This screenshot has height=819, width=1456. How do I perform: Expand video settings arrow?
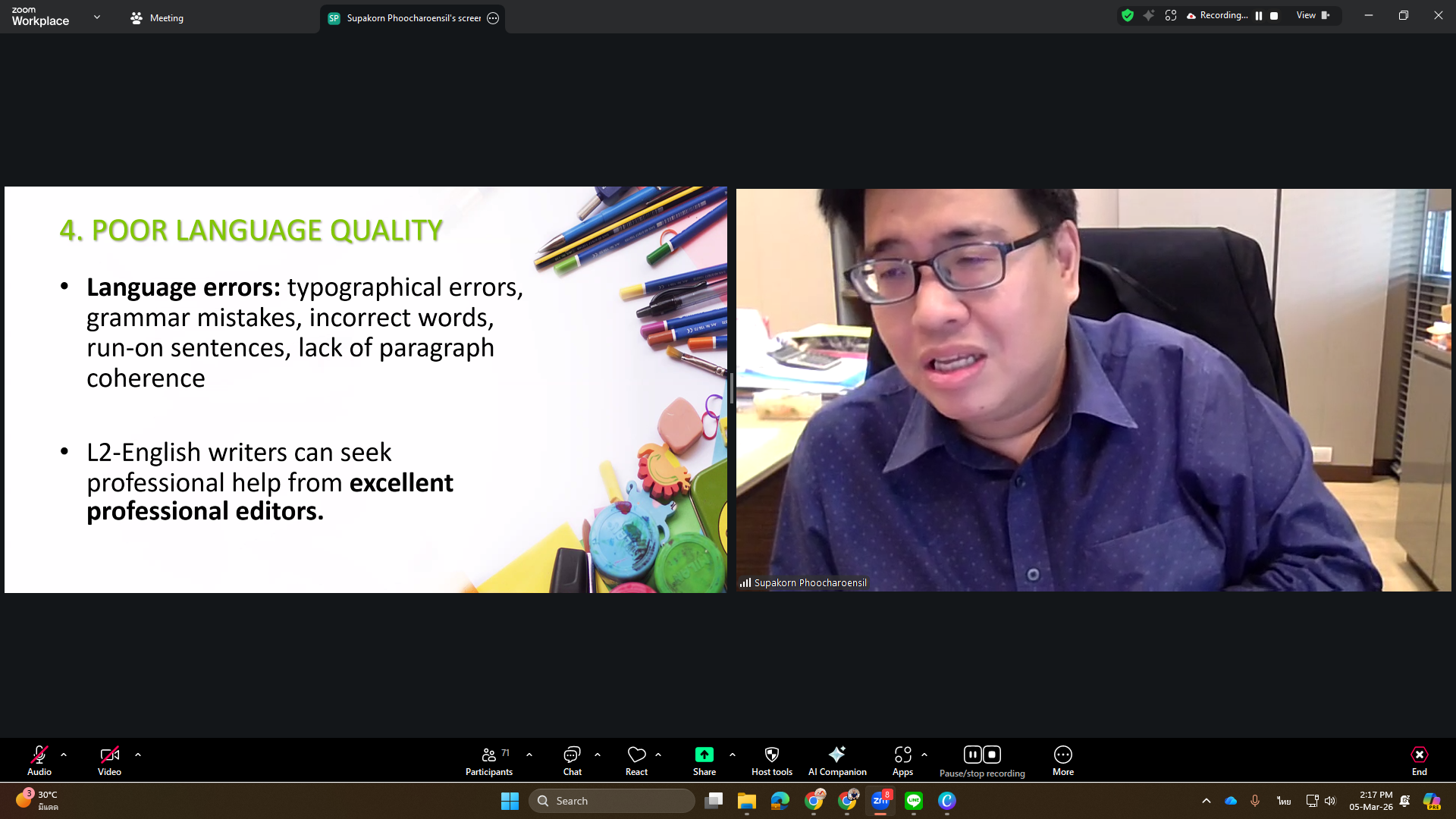[138, 755]
